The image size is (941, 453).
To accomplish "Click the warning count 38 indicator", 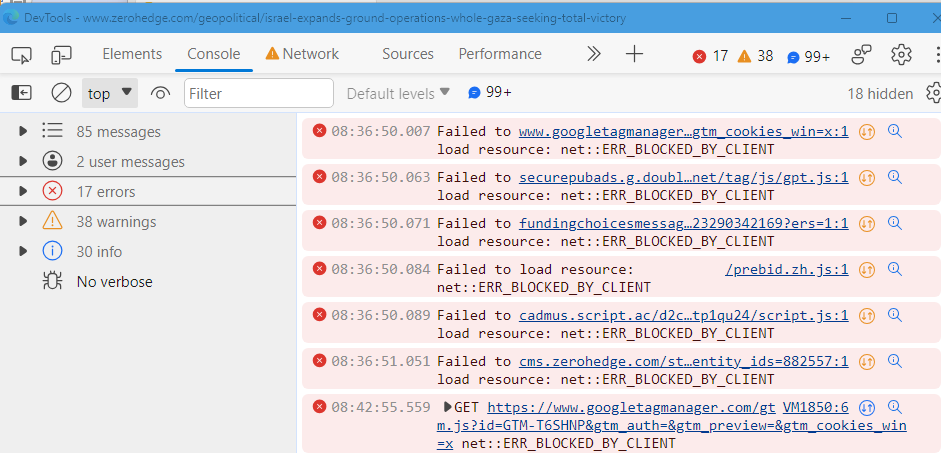I will [755, 56].
